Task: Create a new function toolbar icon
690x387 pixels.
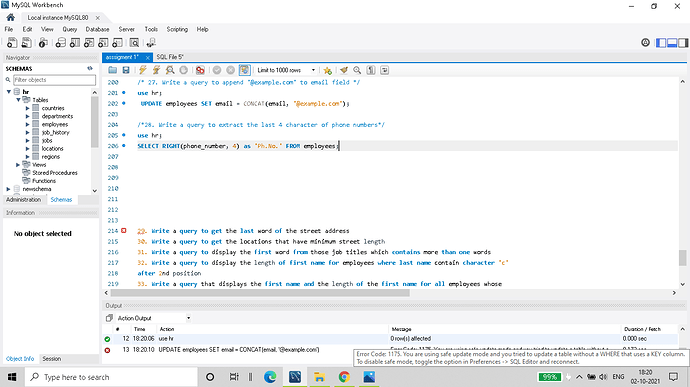Action: [117, 43]
